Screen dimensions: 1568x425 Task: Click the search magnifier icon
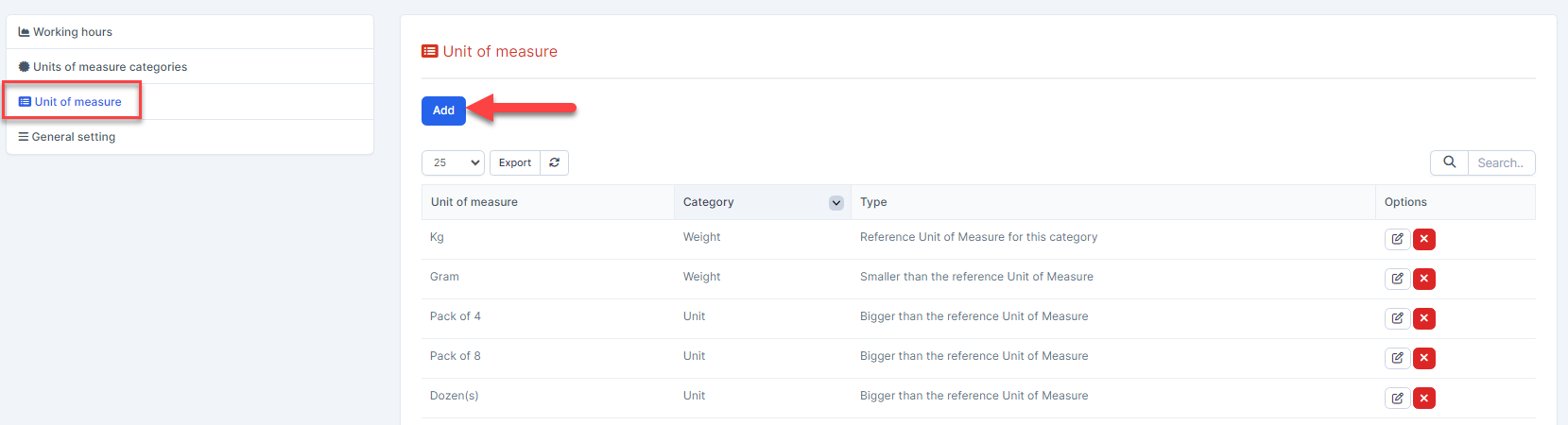1449,162
